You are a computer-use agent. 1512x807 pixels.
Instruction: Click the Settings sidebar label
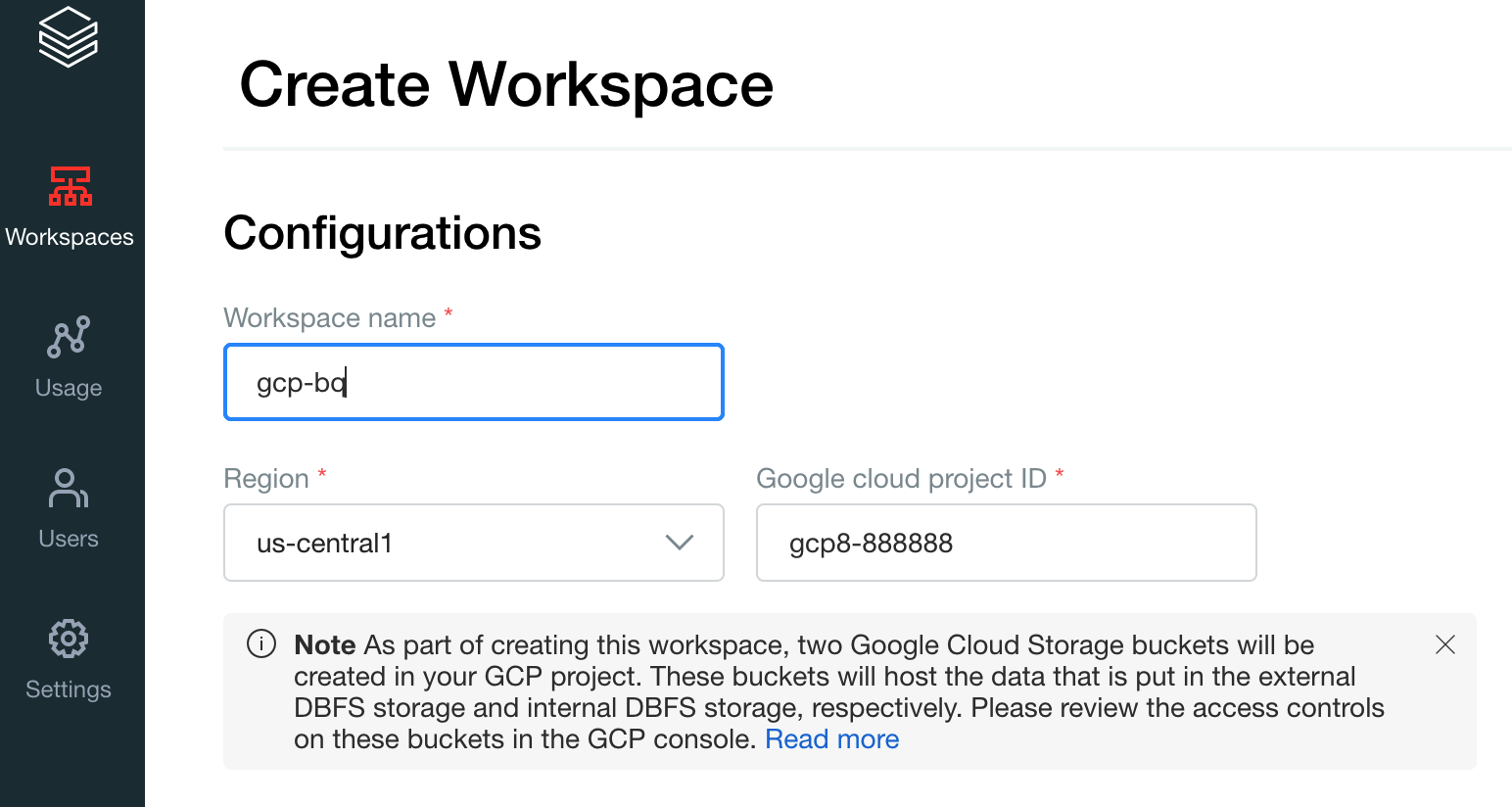69,689
